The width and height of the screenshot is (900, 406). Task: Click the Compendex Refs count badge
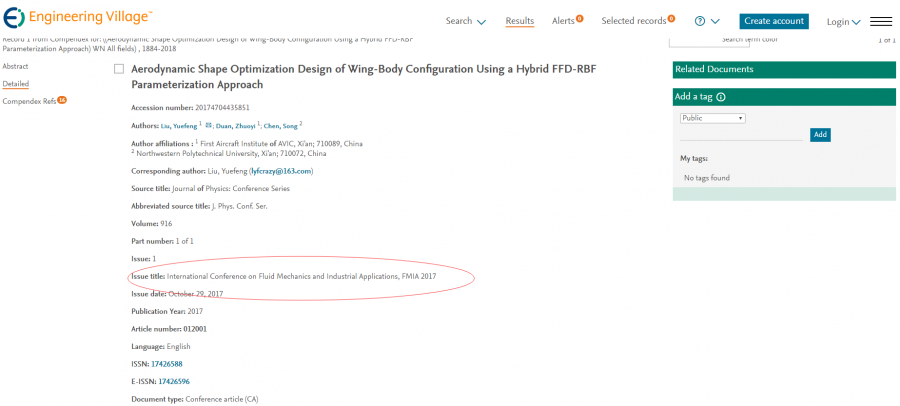(62, 100)
